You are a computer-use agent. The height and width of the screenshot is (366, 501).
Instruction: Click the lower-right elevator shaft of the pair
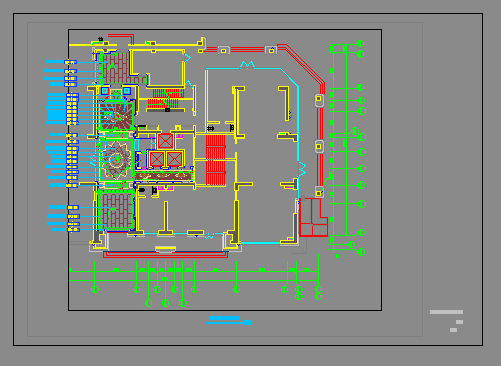(x=174, y=159)
